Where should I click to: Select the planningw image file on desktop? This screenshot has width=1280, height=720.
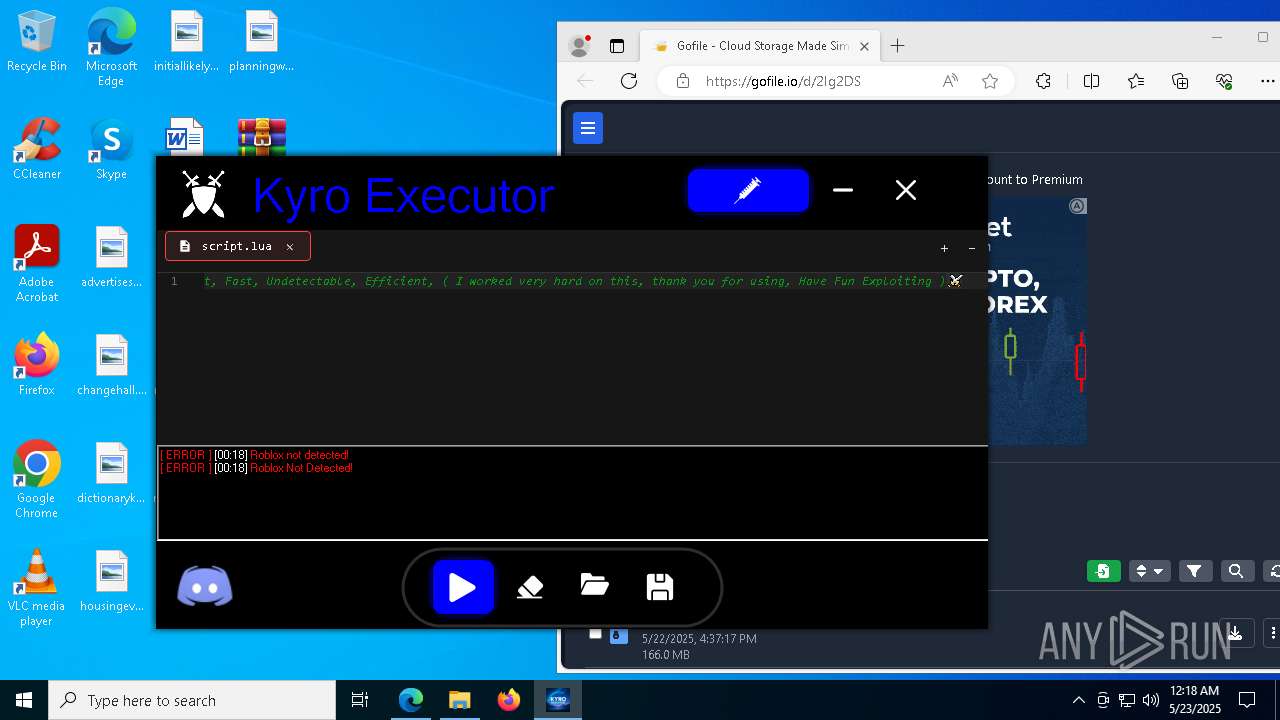click(261, 41)
